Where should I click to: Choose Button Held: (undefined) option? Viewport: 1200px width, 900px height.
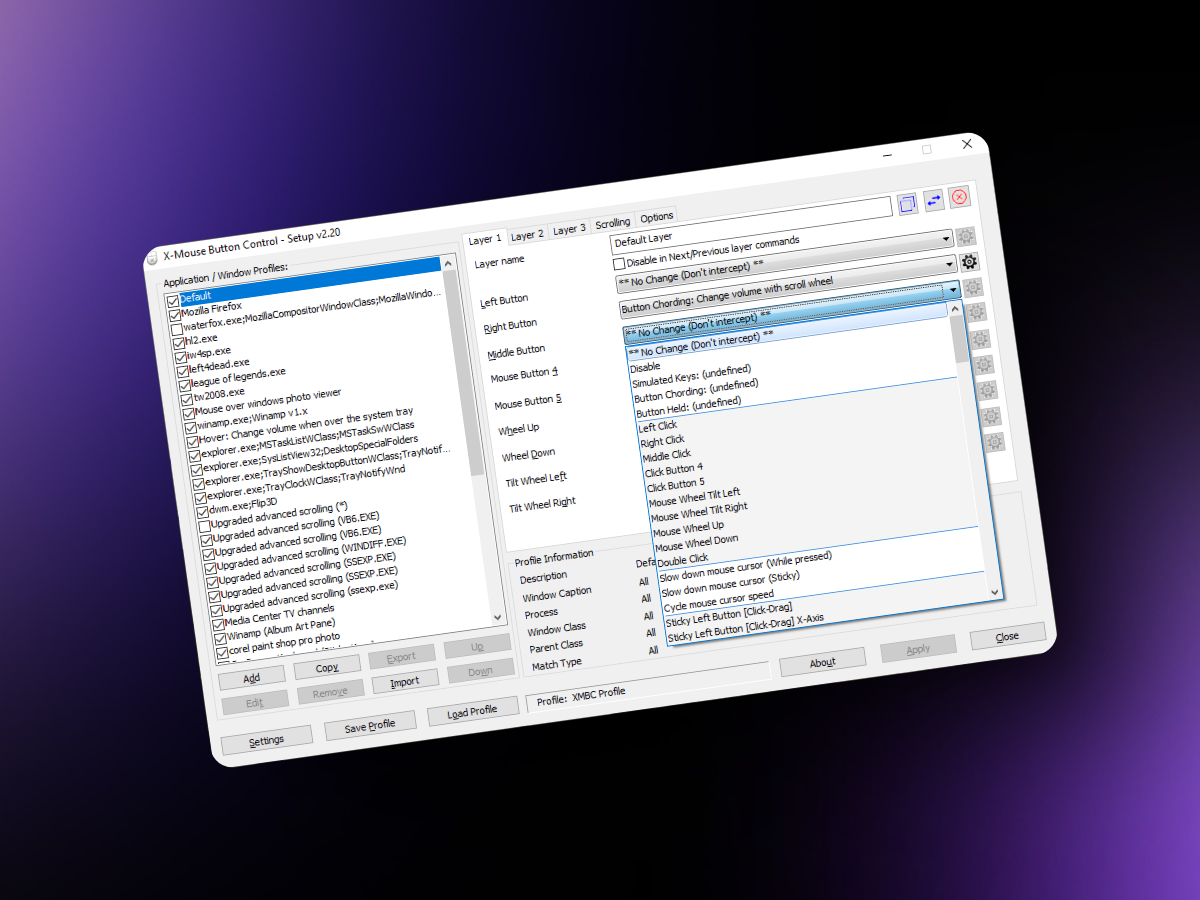coord(689,405)
